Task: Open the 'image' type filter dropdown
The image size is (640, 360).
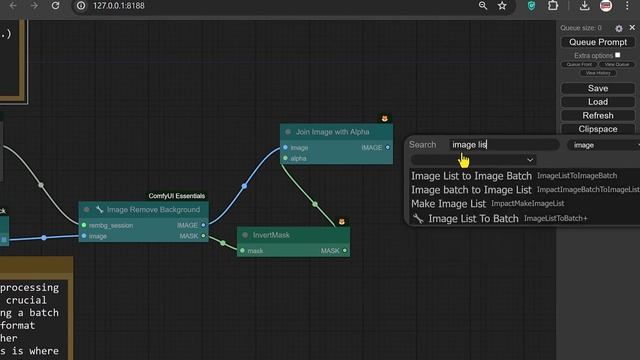Action: click(x=603, y=145)
